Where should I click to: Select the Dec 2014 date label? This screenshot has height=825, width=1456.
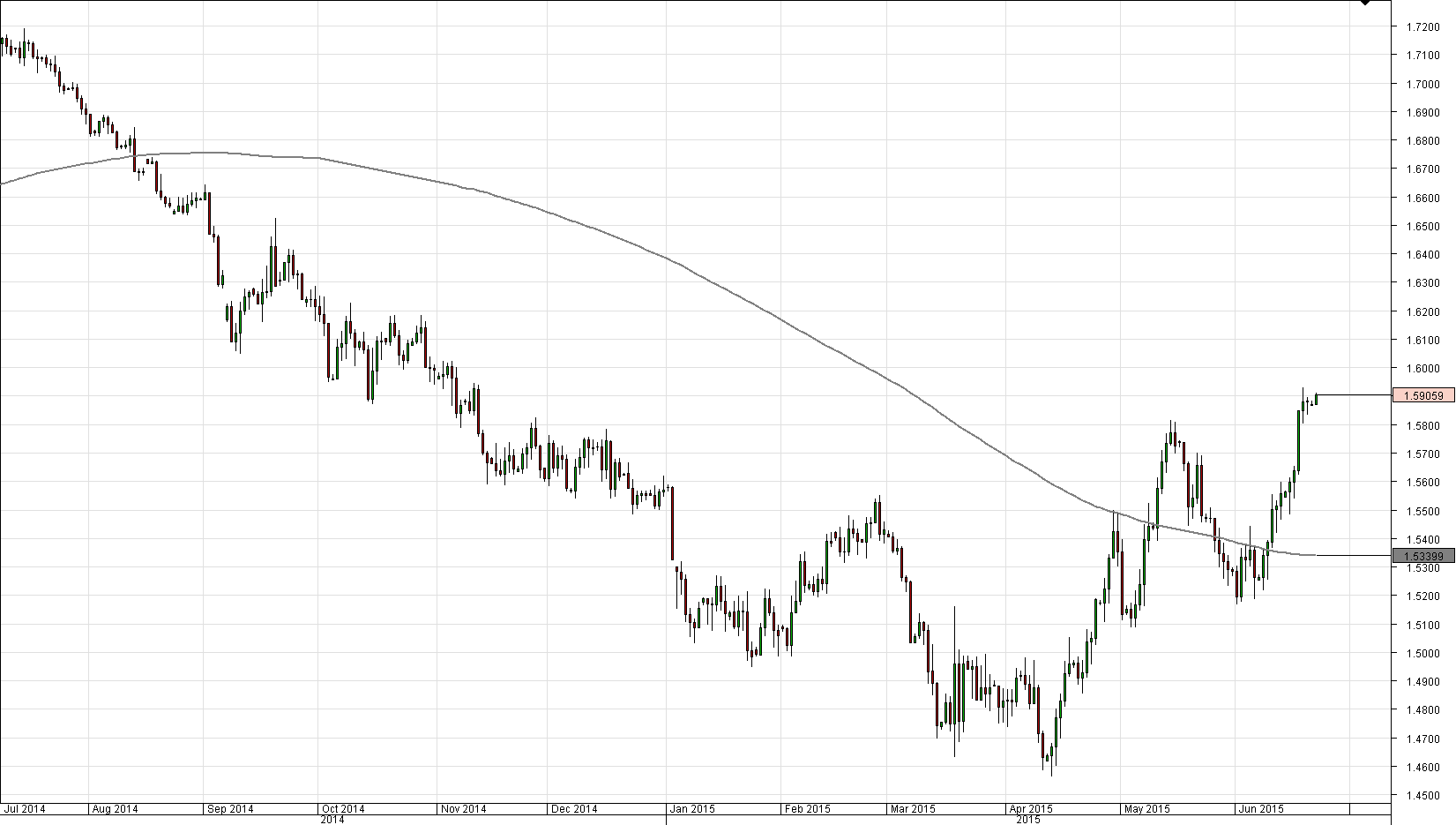pos(574,808)
